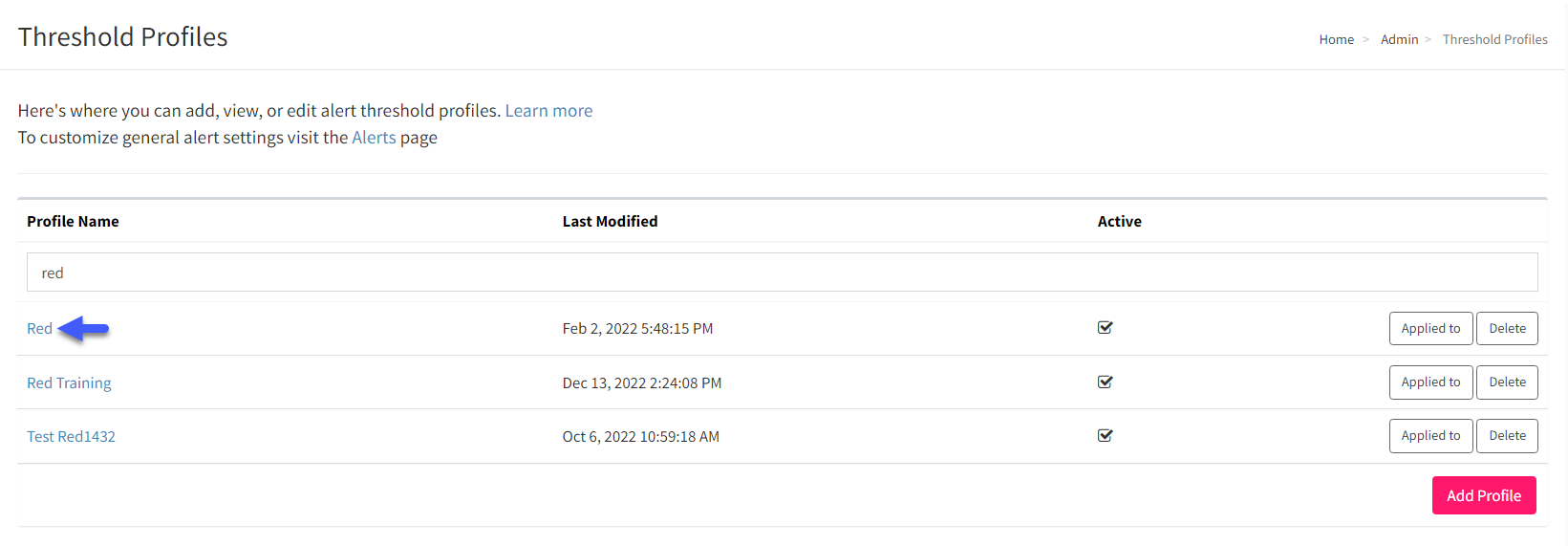Viewport: 1568px width, 546px height.
Task: Click Applied to for Red Training
Action: point(1430,382)
